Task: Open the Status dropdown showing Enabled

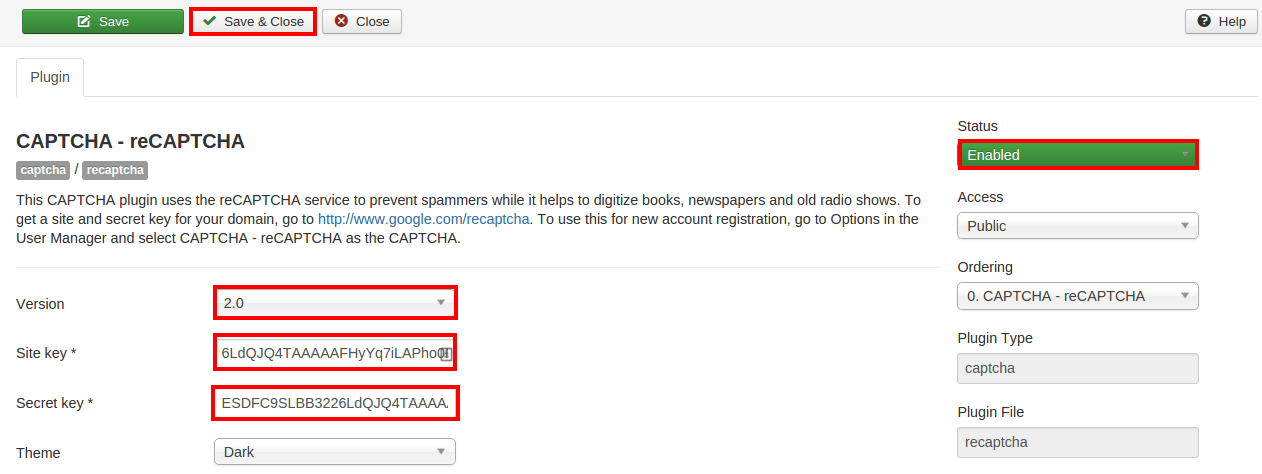Action: click(1078, 155)
